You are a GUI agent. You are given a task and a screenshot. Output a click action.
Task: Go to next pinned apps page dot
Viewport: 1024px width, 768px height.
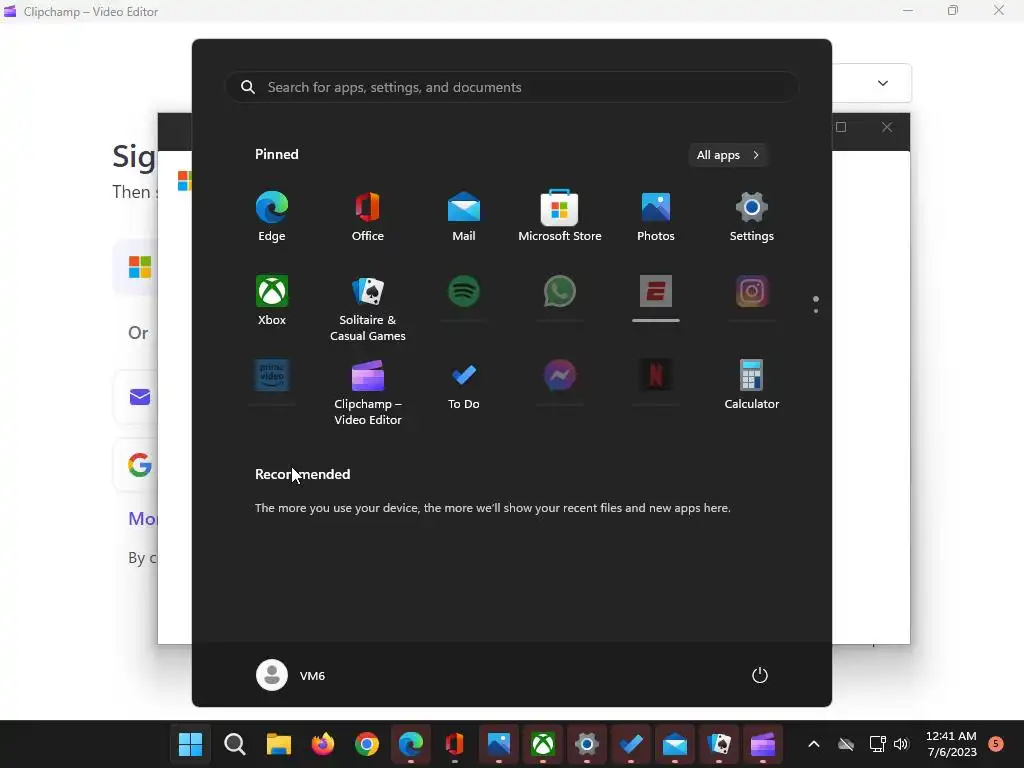tap(816, 311)
